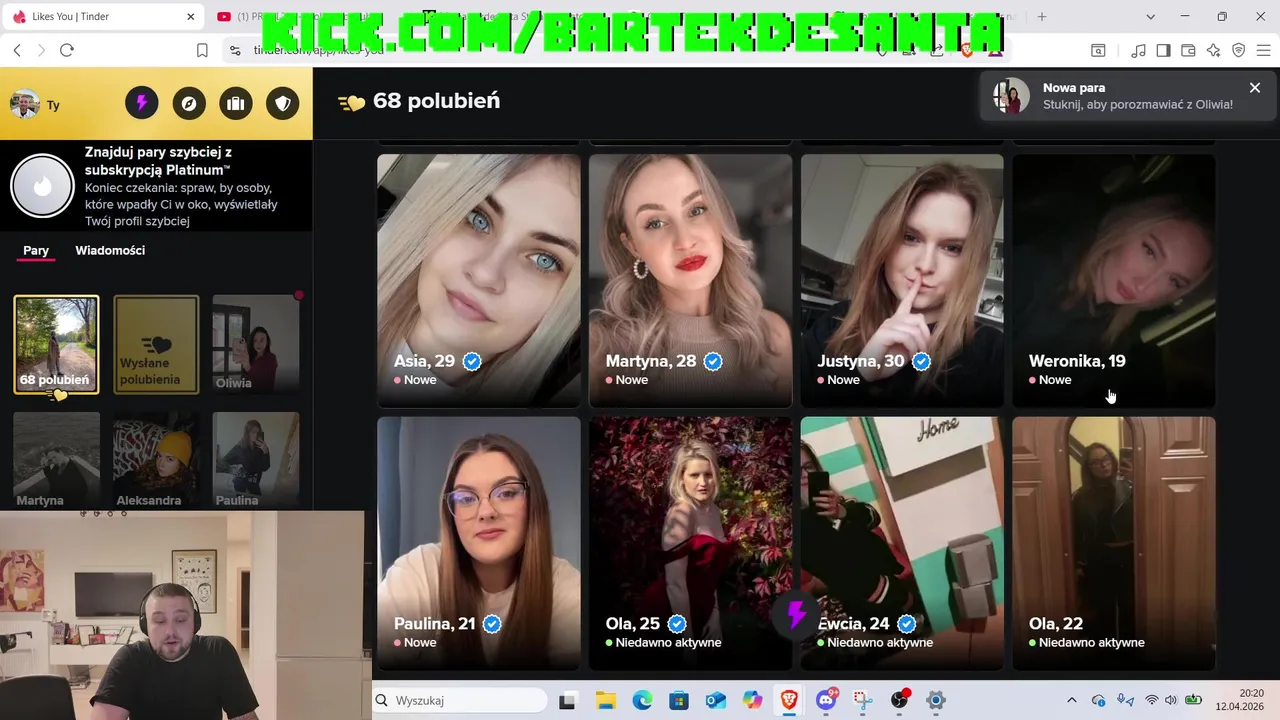The width and height of the screenshot is (1280, 720).
Task: Open Outlook from the taskbar
Action: pos(715,700)
